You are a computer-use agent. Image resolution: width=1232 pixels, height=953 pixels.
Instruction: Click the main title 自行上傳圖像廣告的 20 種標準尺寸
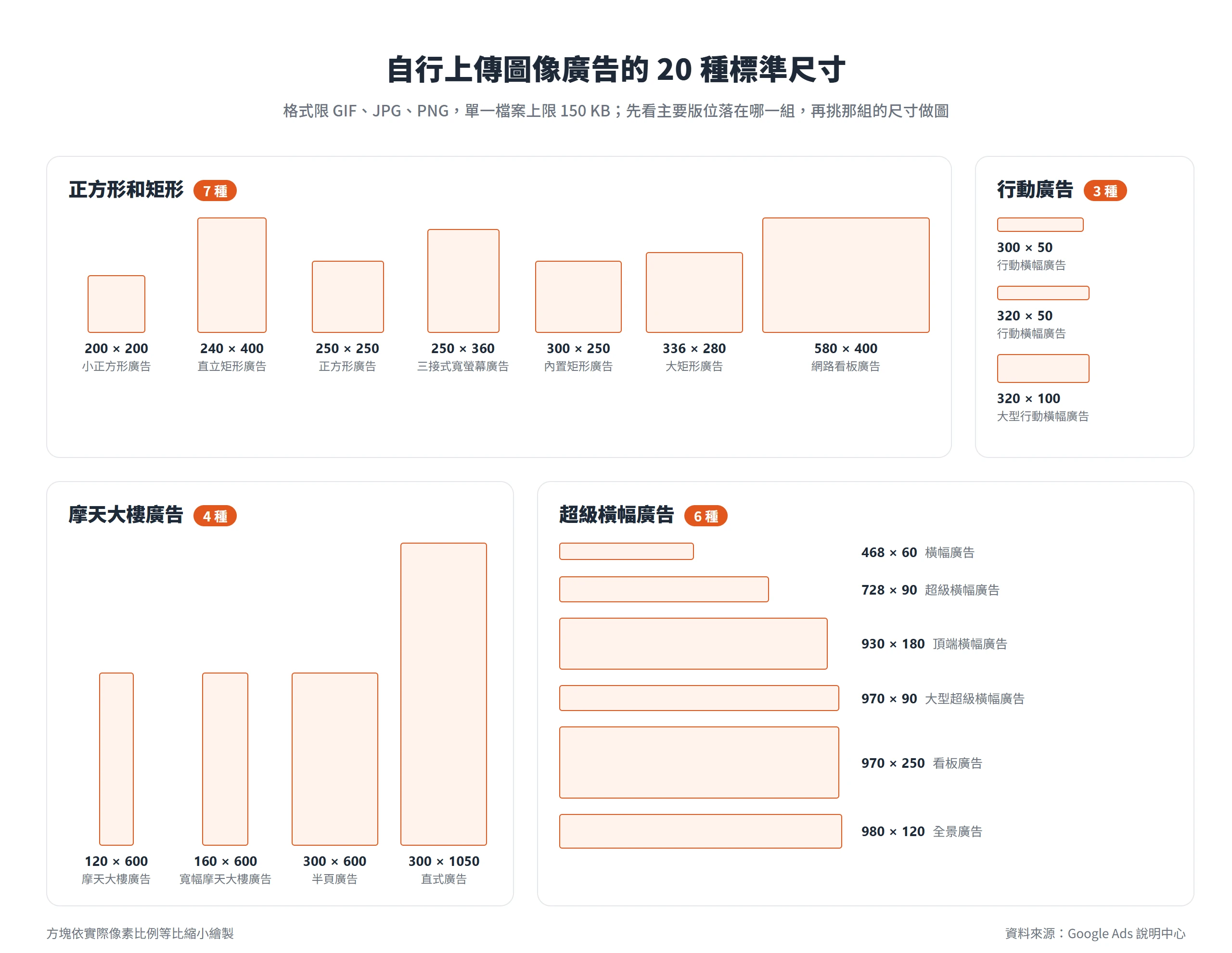click(616, 69)
